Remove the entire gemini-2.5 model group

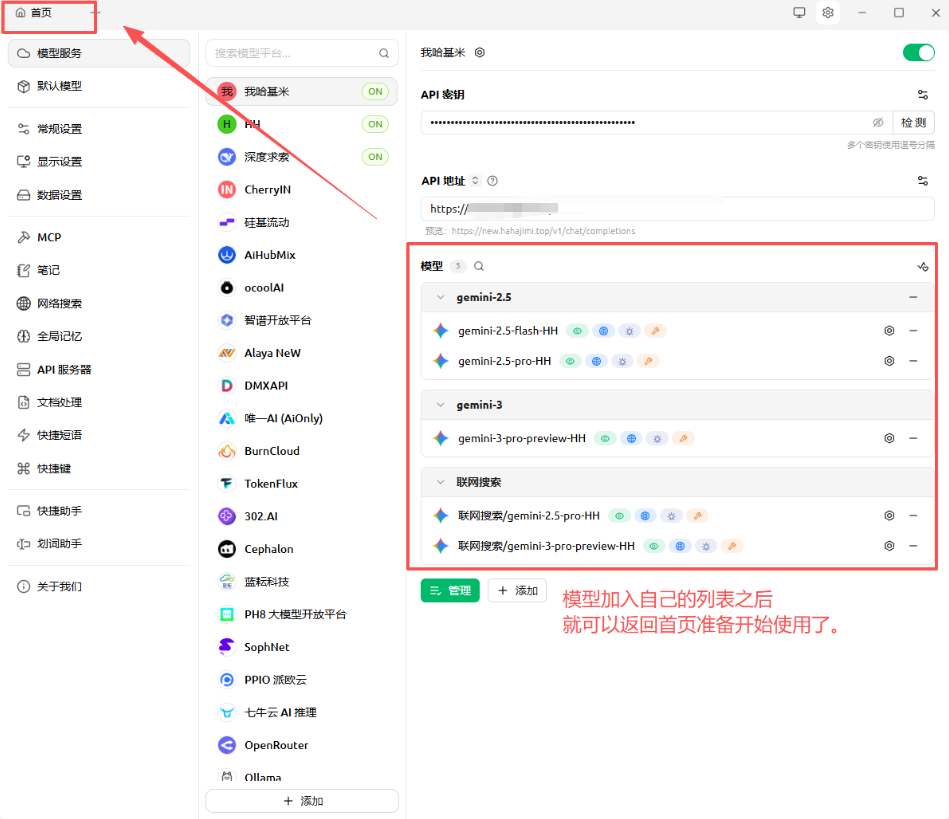point(913,298)
